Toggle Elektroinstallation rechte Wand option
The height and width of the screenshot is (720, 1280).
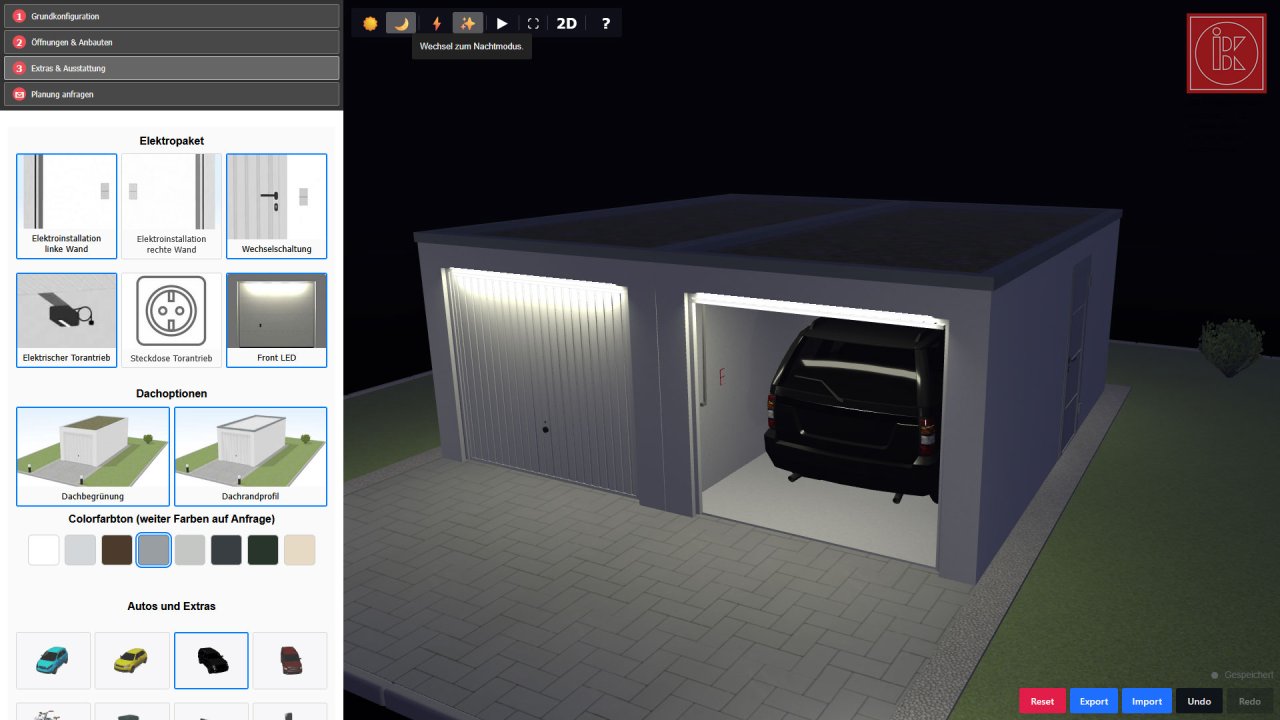point(172,206)
